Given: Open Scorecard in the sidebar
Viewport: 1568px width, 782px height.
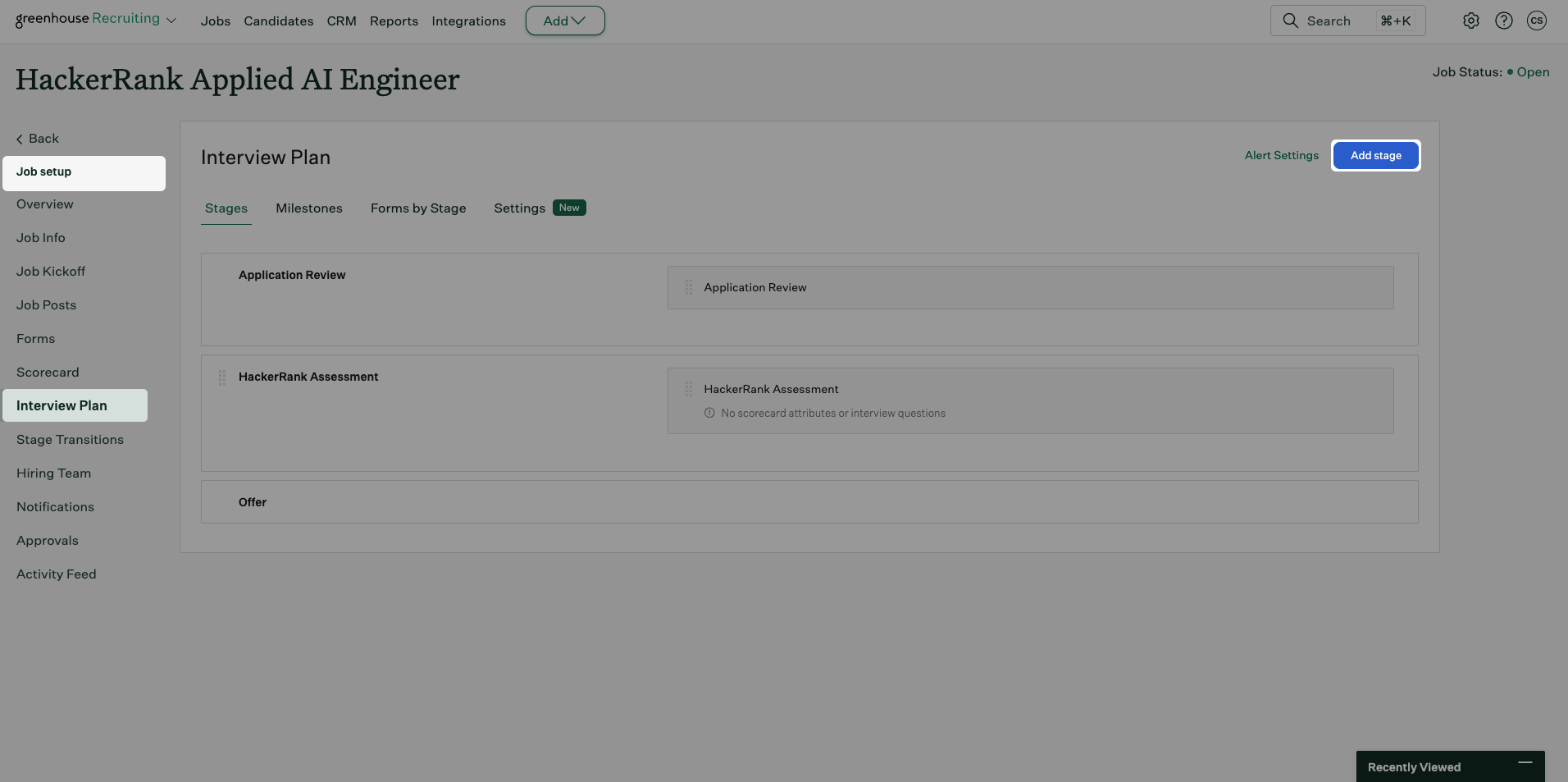Looking at the screenshot, I should (x=48, y=373).
